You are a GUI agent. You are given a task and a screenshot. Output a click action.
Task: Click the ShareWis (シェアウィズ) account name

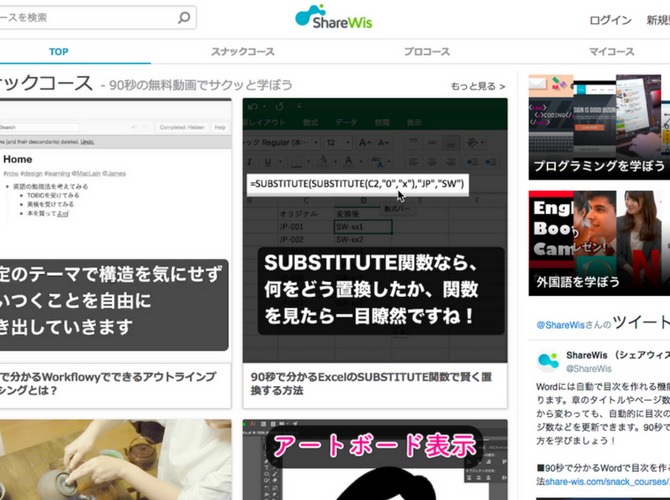(618, 355)
